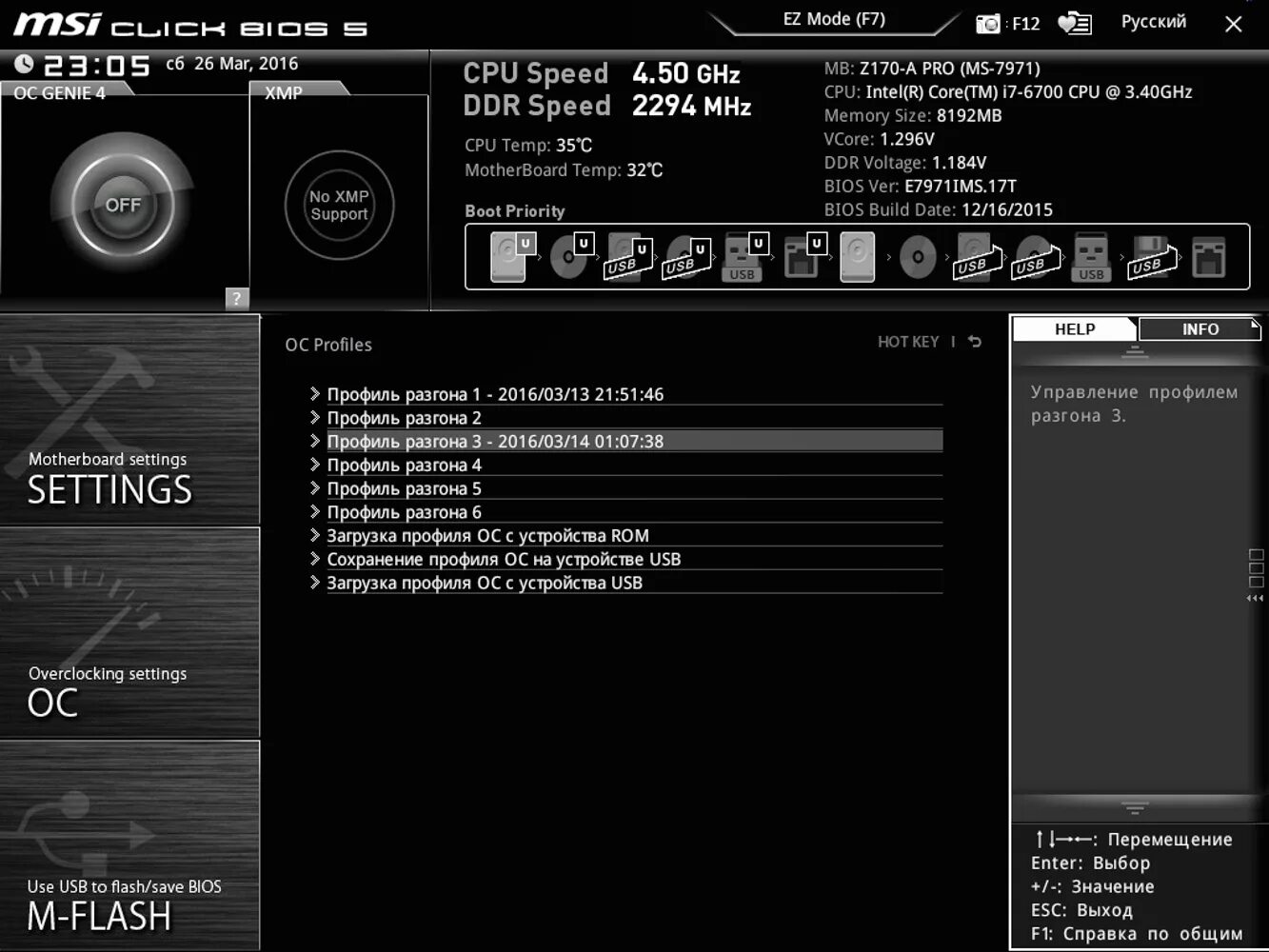Select the UEFI USB CD/DVD boot icon
The width and height of the screenshot is (1269, 952).
click(x=686, y=257)
